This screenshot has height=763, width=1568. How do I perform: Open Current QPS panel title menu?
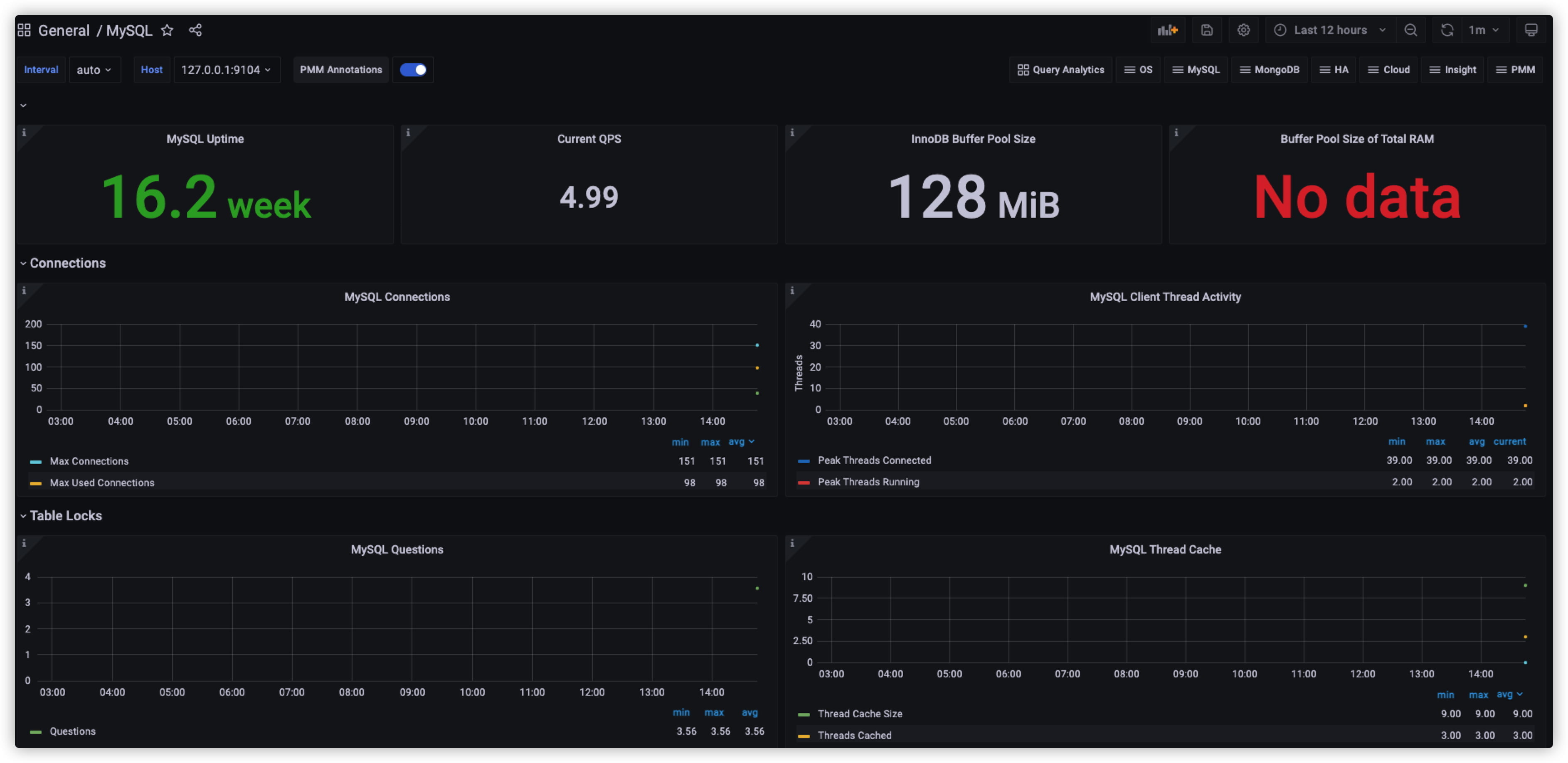coord(589,139)
